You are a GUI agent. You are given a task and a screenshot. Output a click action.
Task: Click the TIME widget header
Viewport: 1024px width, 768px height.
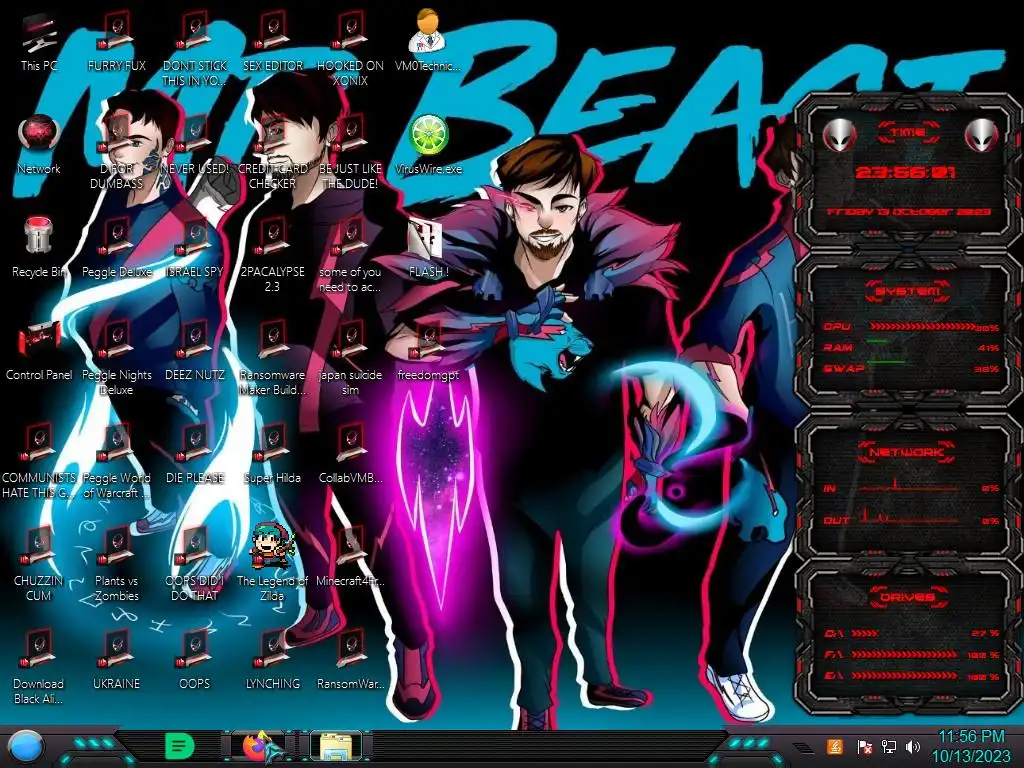pos(908,132)
